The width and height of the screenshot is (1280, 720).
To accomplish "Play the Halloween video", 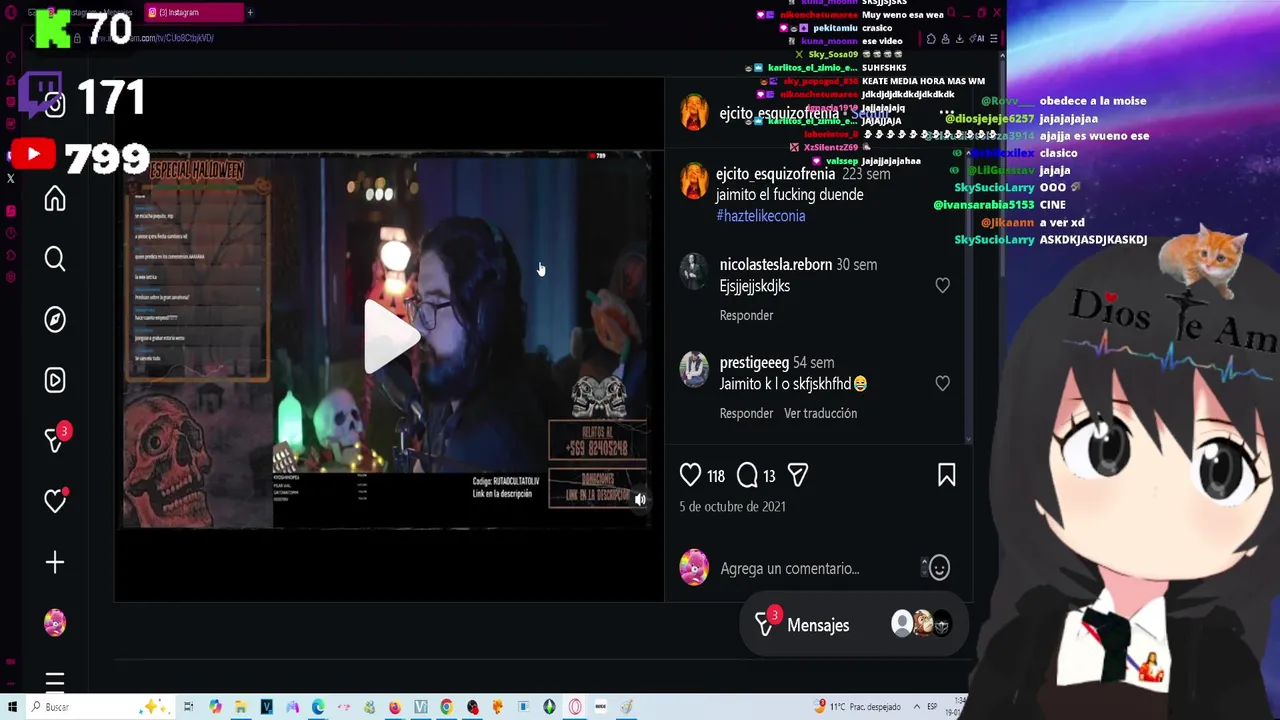I will coord(391,337).
